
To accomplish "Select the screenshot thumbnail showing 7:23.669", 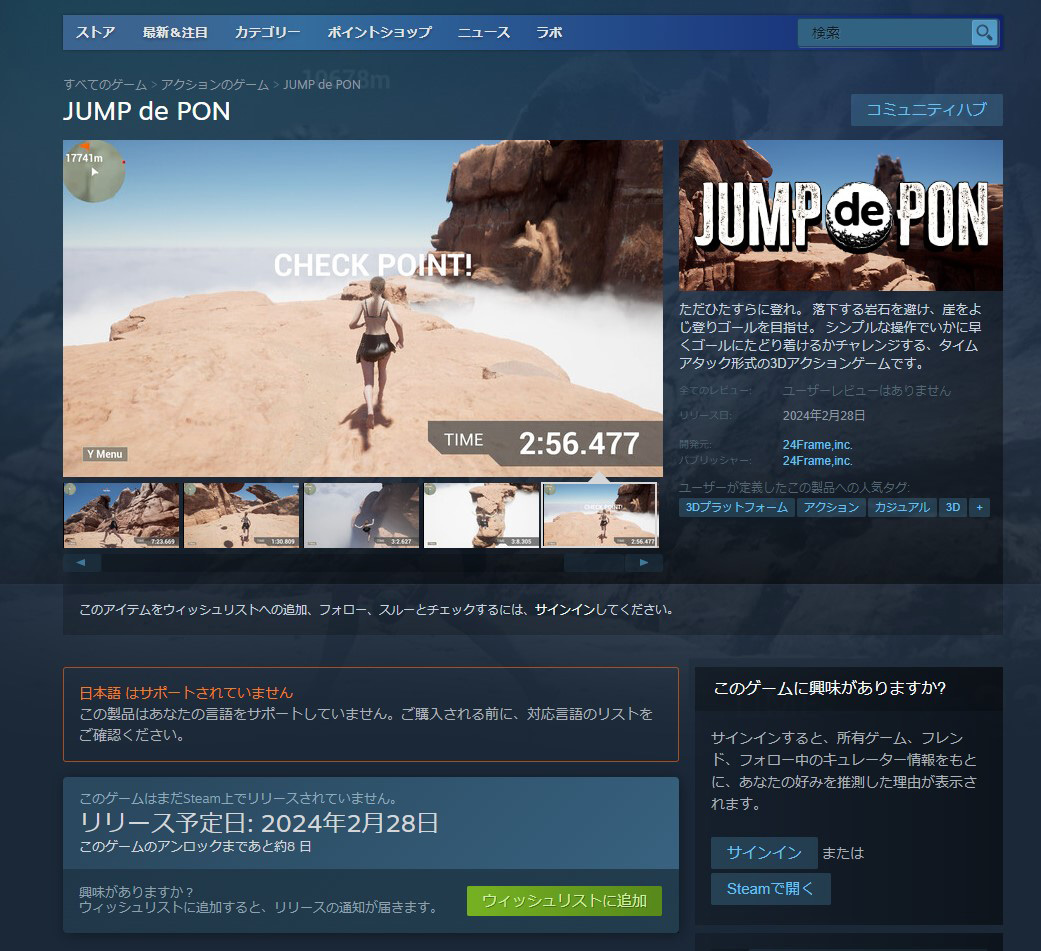I will (122, 516).
